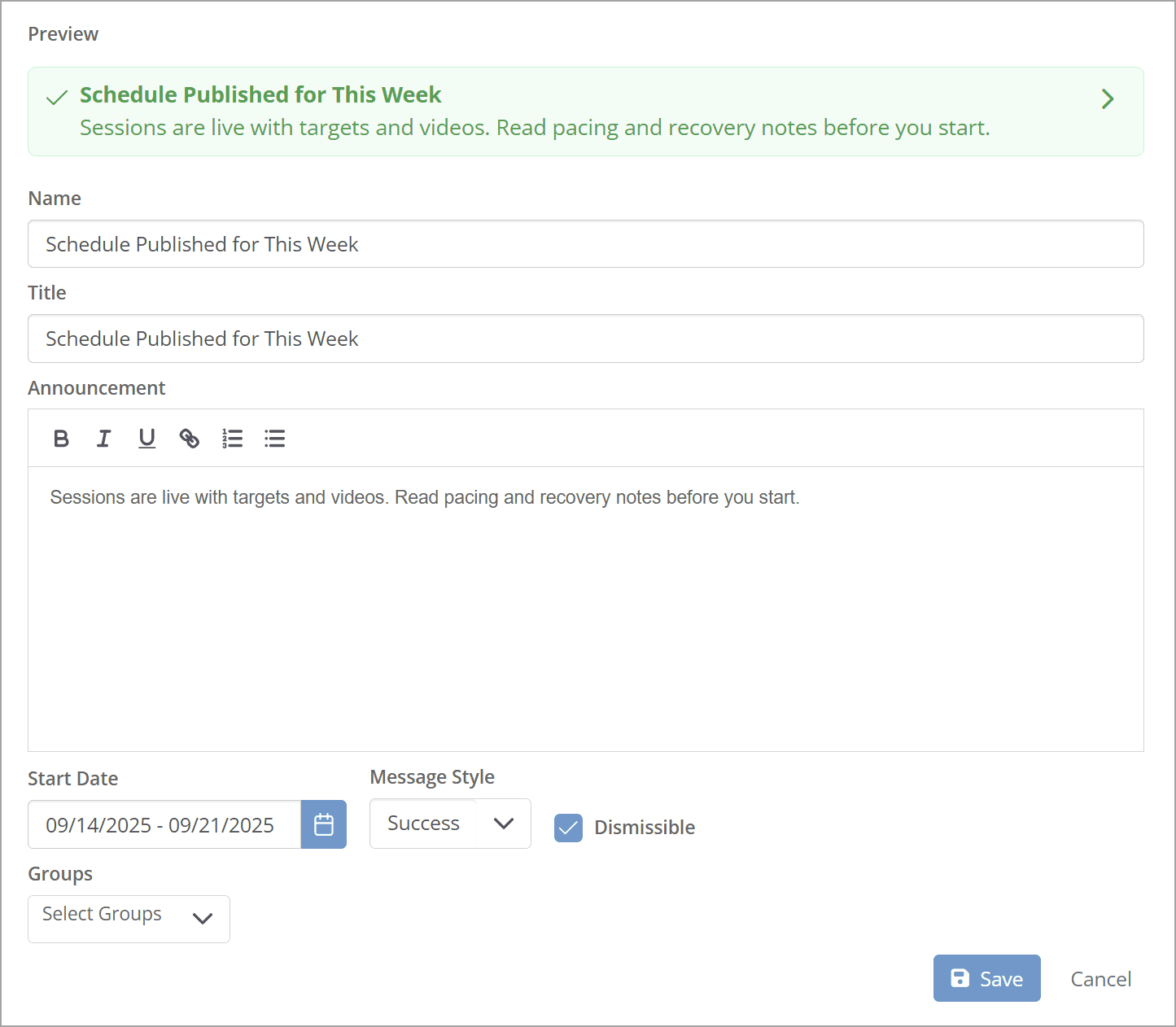The width and height of the screenshot is (1176, 1027).
Task: Expand the Select Groups dropdown
Action: pyautogui.click(x=129, y=919)
